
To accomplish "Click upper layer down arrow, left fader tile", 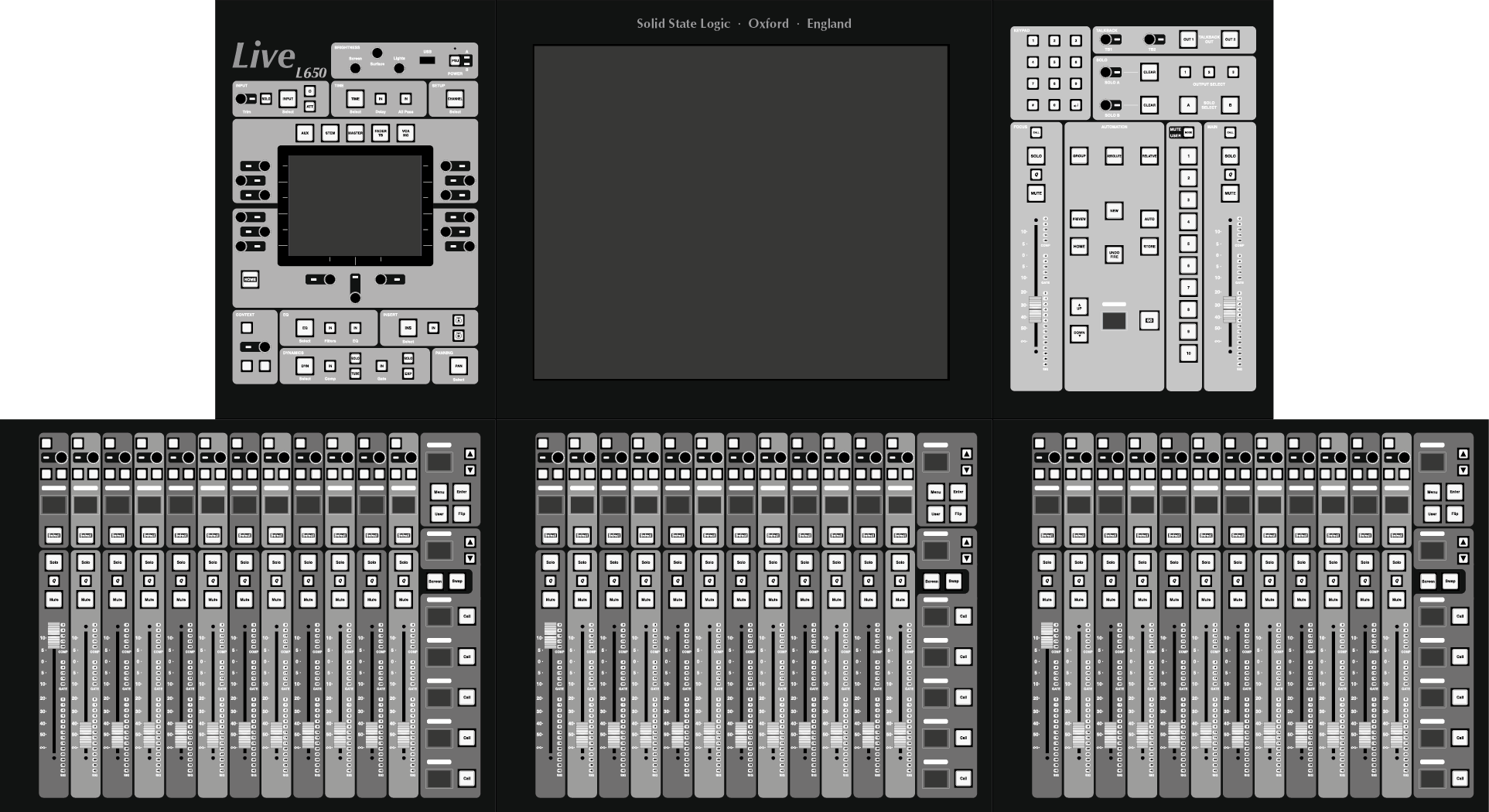I will tap(470, 470).
